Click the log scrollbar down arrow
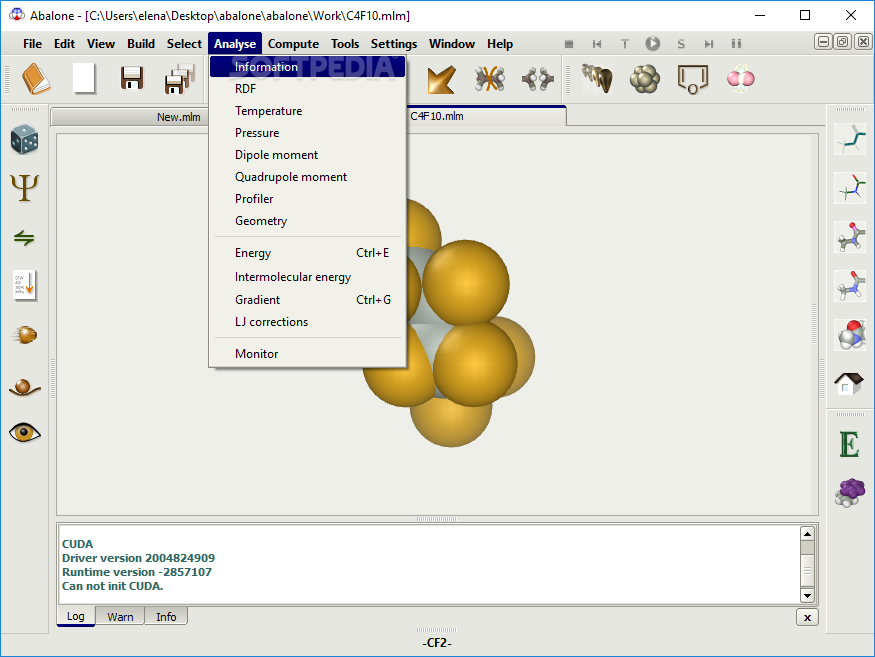 click(x=807, y=596)
